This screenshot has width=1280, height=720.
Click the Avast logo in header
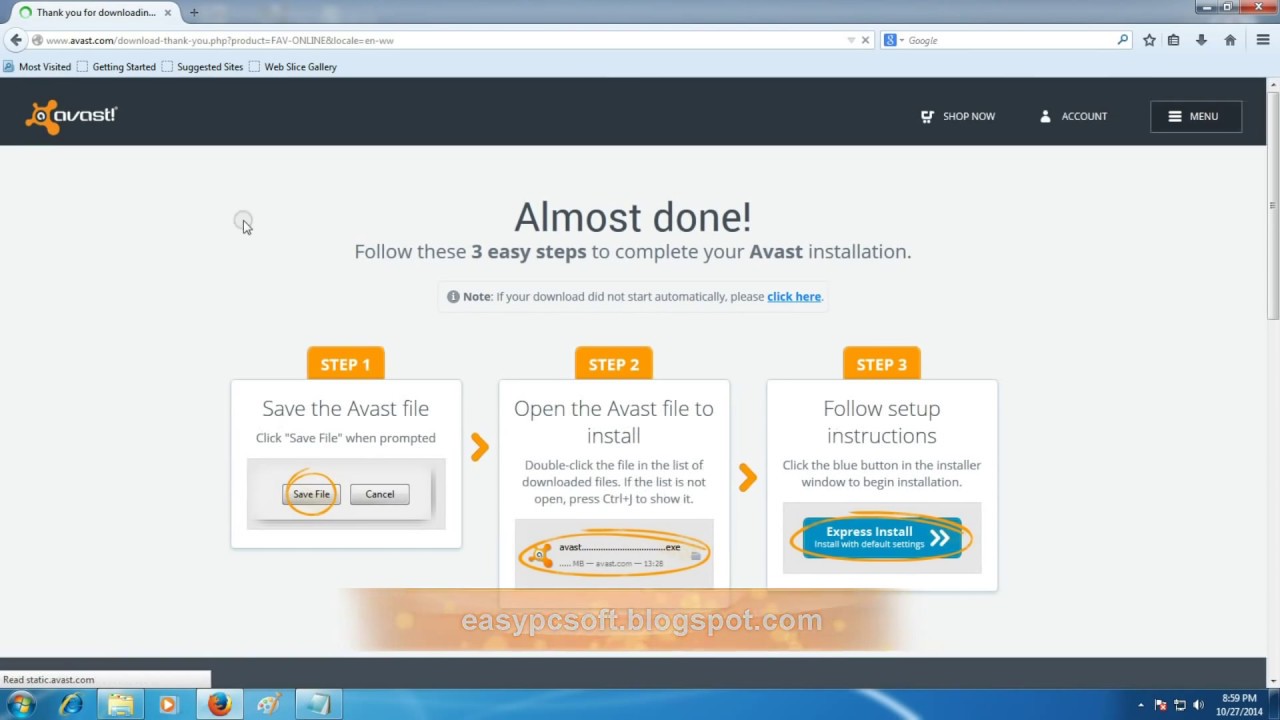click(x=71, y=116)
